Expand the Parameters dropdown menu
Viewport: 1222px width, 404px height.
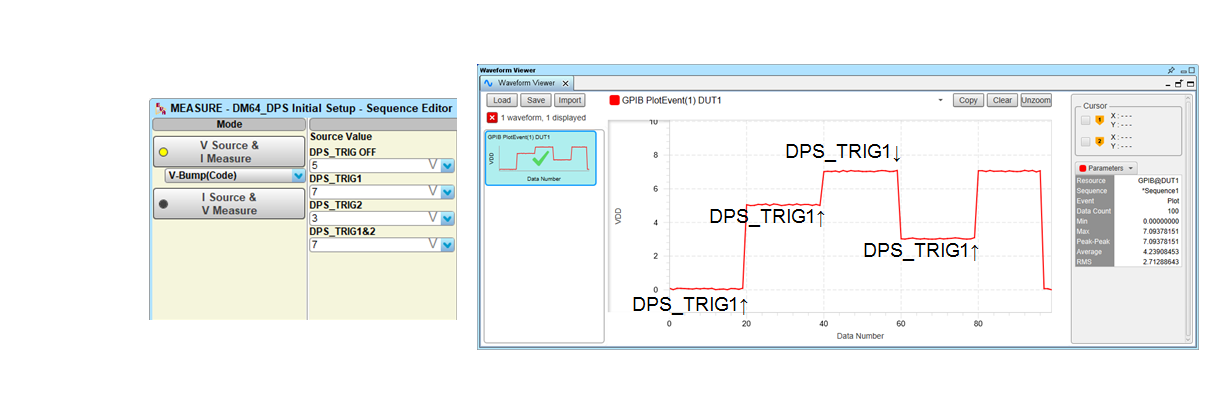1105,168
